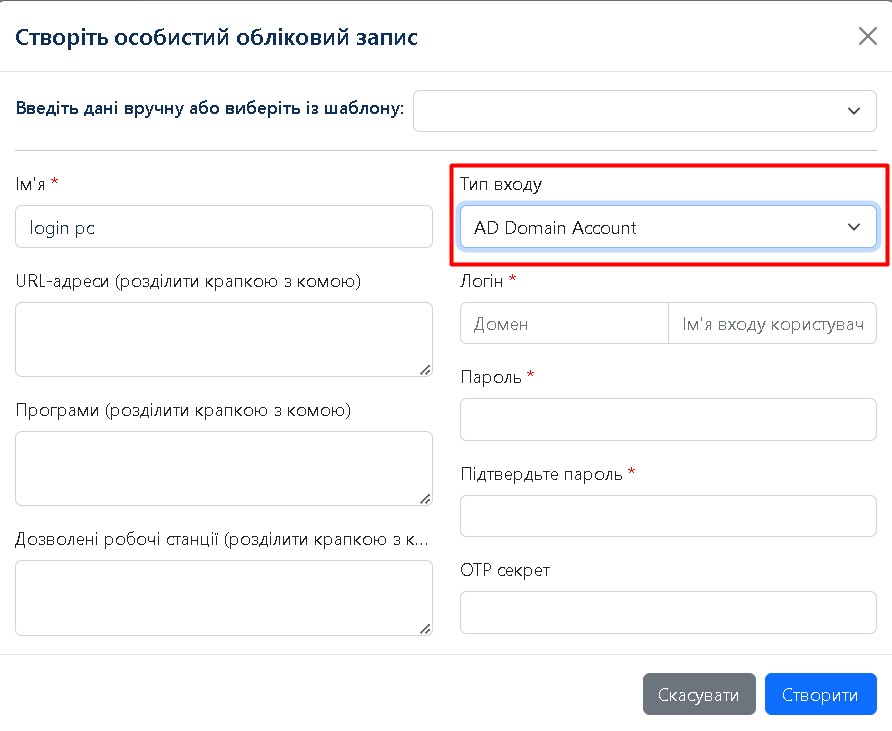Click the Підтвердьте пароль field
The width and height of the screenshot is (892, 731).
[667, 516]
